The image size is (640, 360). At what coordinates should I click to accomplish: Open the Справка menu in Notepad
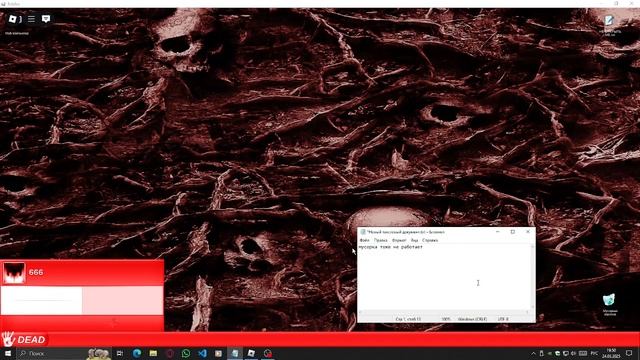[x=430, y=240]
